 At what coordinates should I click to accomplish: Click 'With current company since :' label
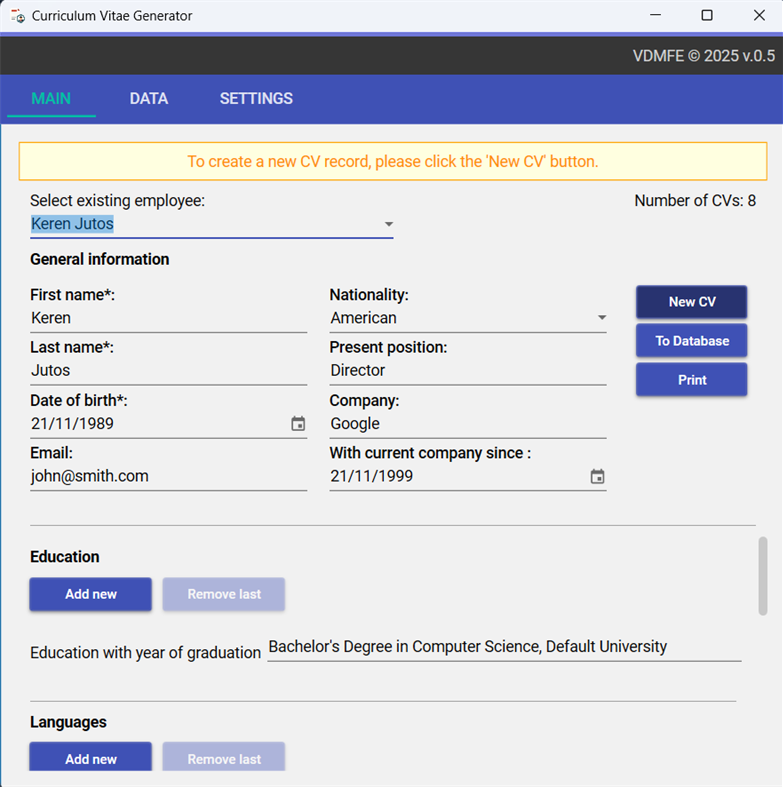[430, 453]
